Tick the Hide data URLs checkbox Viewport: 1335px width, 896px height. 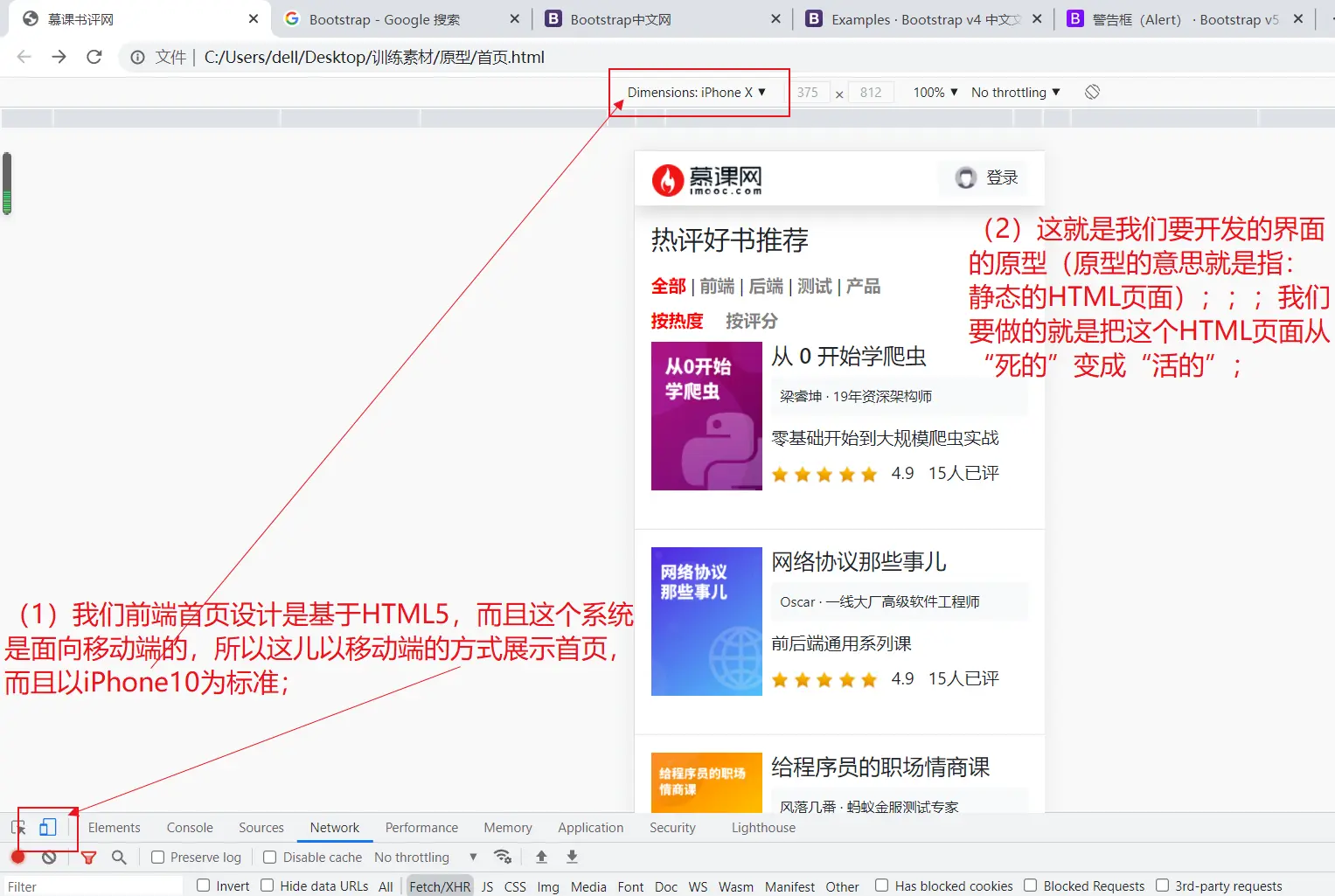[x=268, y=886]
